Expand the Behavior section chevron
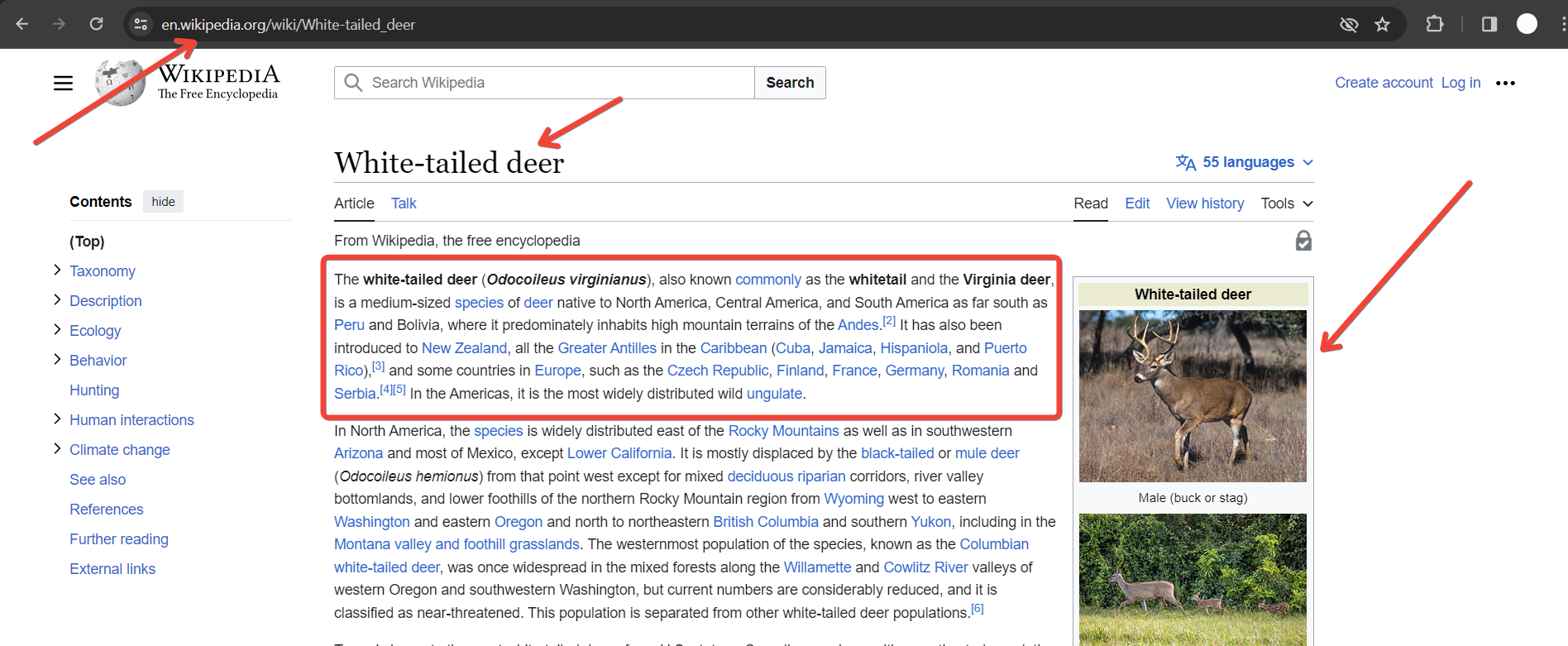 click(x=57, y=360)
